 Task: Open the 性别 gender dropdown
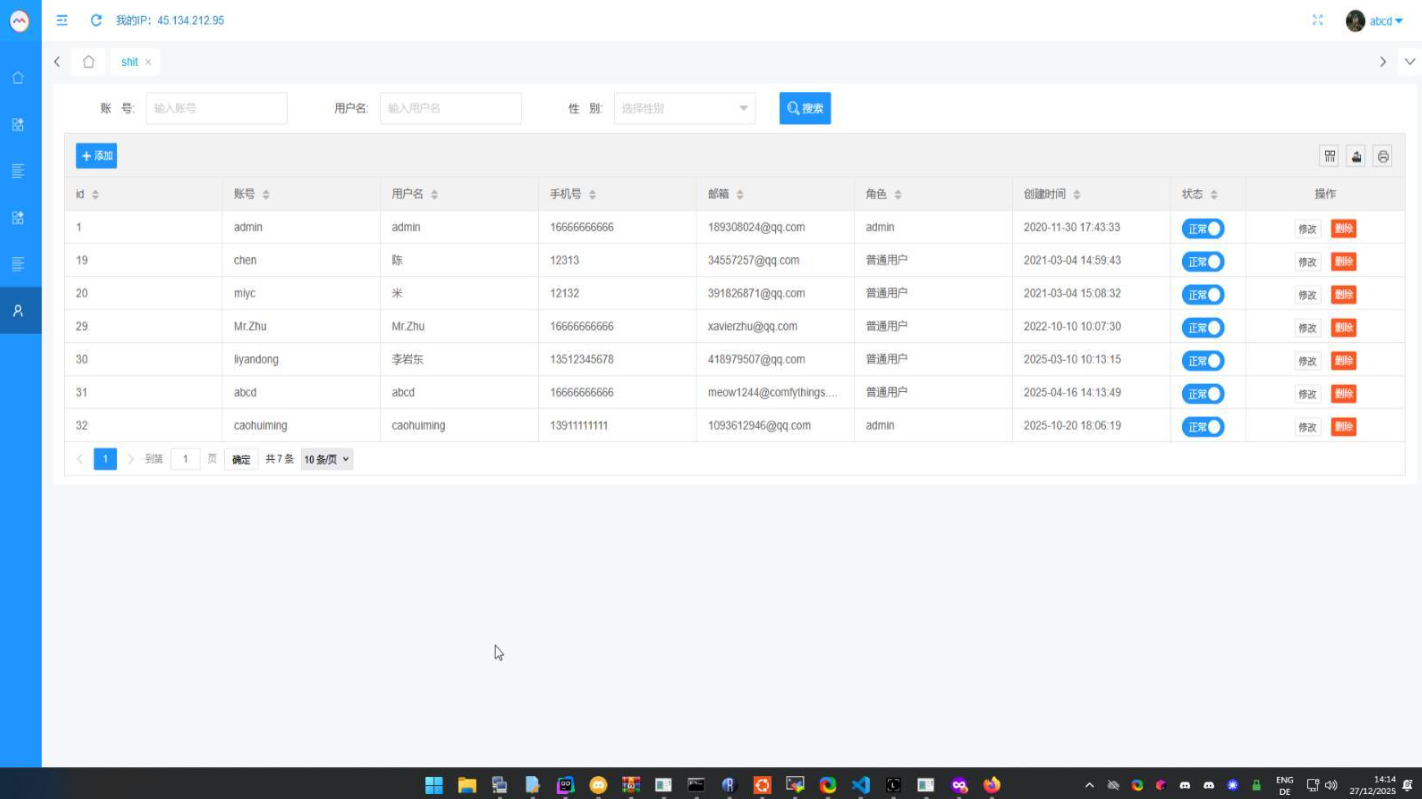684,108
